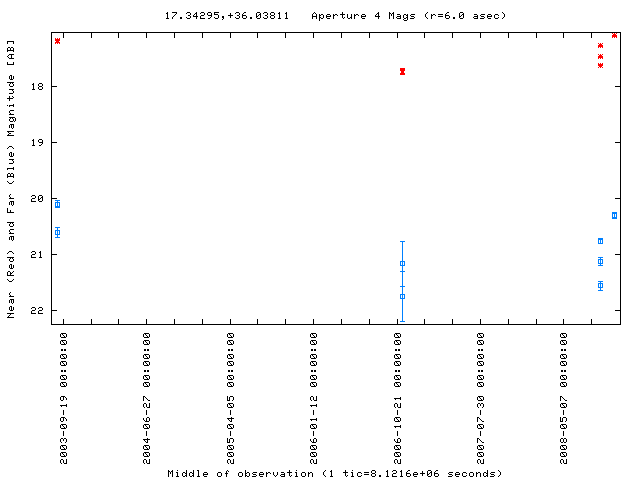The image size is (640, 480).
Task: Select the rightmost red point at top-right corner
Action: pyautogui.click(x=614, y=36)
